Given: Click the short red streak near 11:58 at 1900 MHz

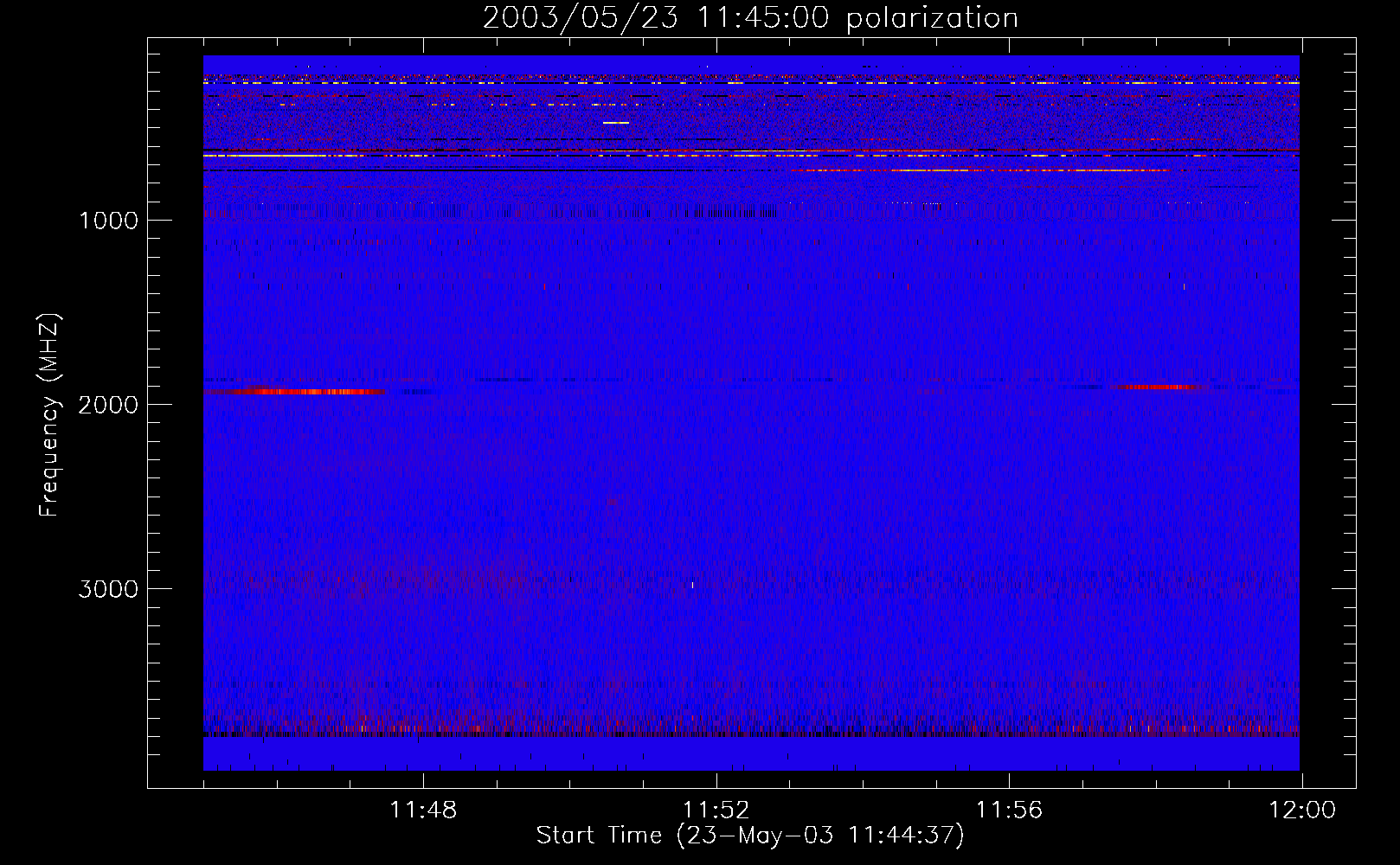Looking at the screenshot, I should (1158, 387).
